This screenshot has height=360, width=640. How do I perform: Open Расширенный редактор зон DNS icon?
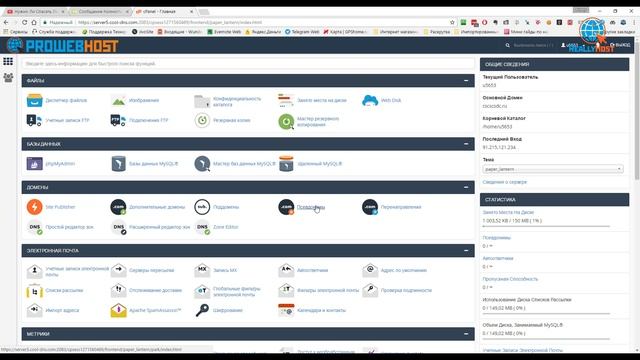[x=118, y=227]
